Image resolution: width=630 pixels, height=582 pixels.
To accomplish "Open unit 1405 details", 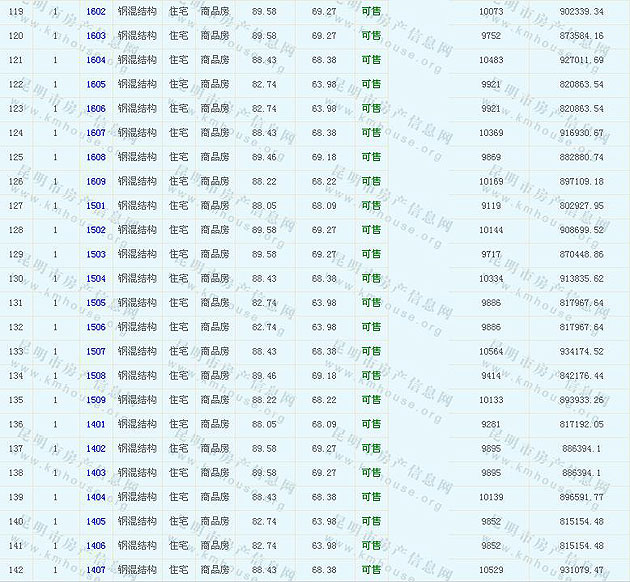I will click(96, 521).
